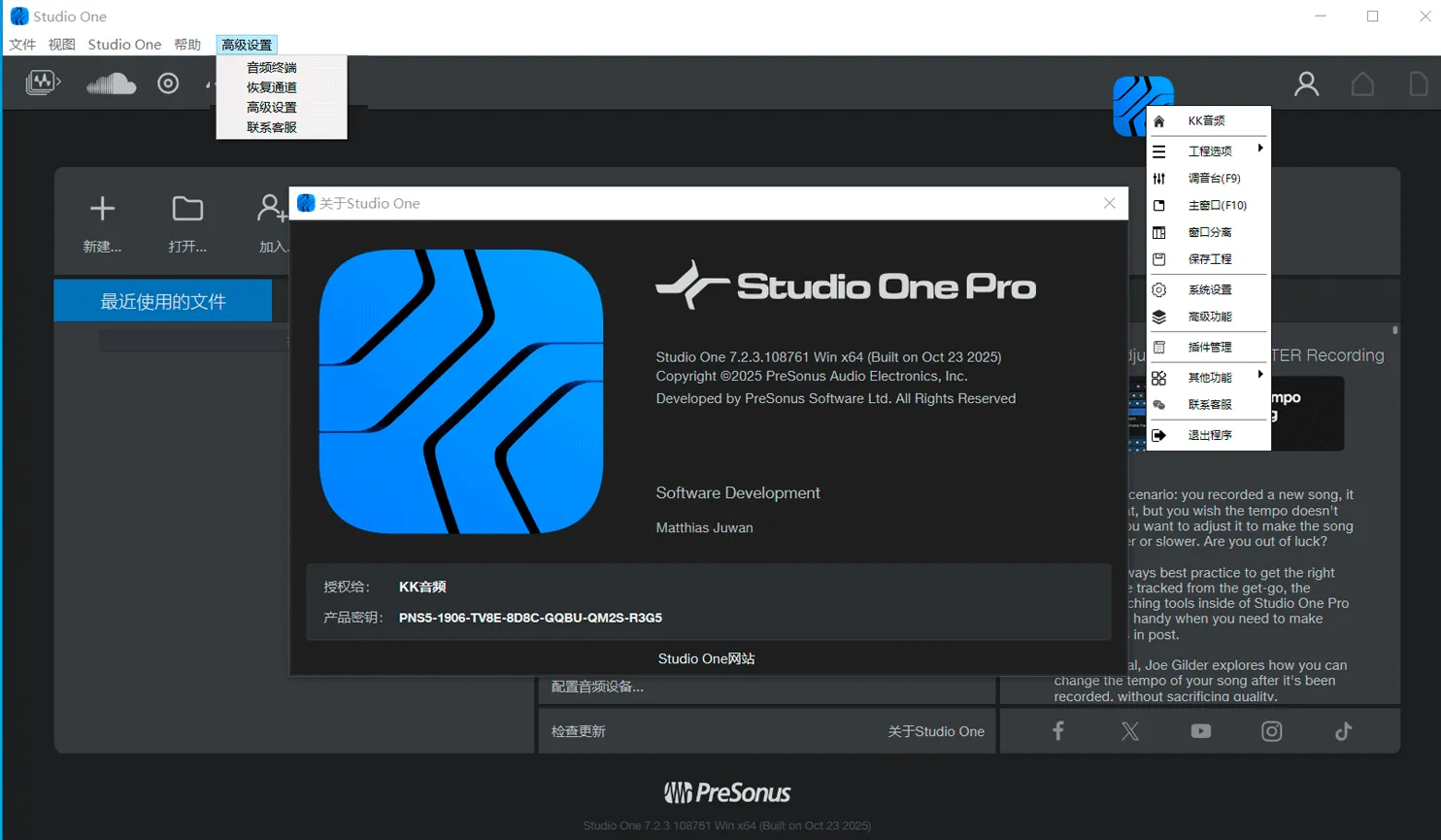The image size is (1441, 840).
Task: Click the licensee name KK音频 in About dialog
Action: (422, 587)
